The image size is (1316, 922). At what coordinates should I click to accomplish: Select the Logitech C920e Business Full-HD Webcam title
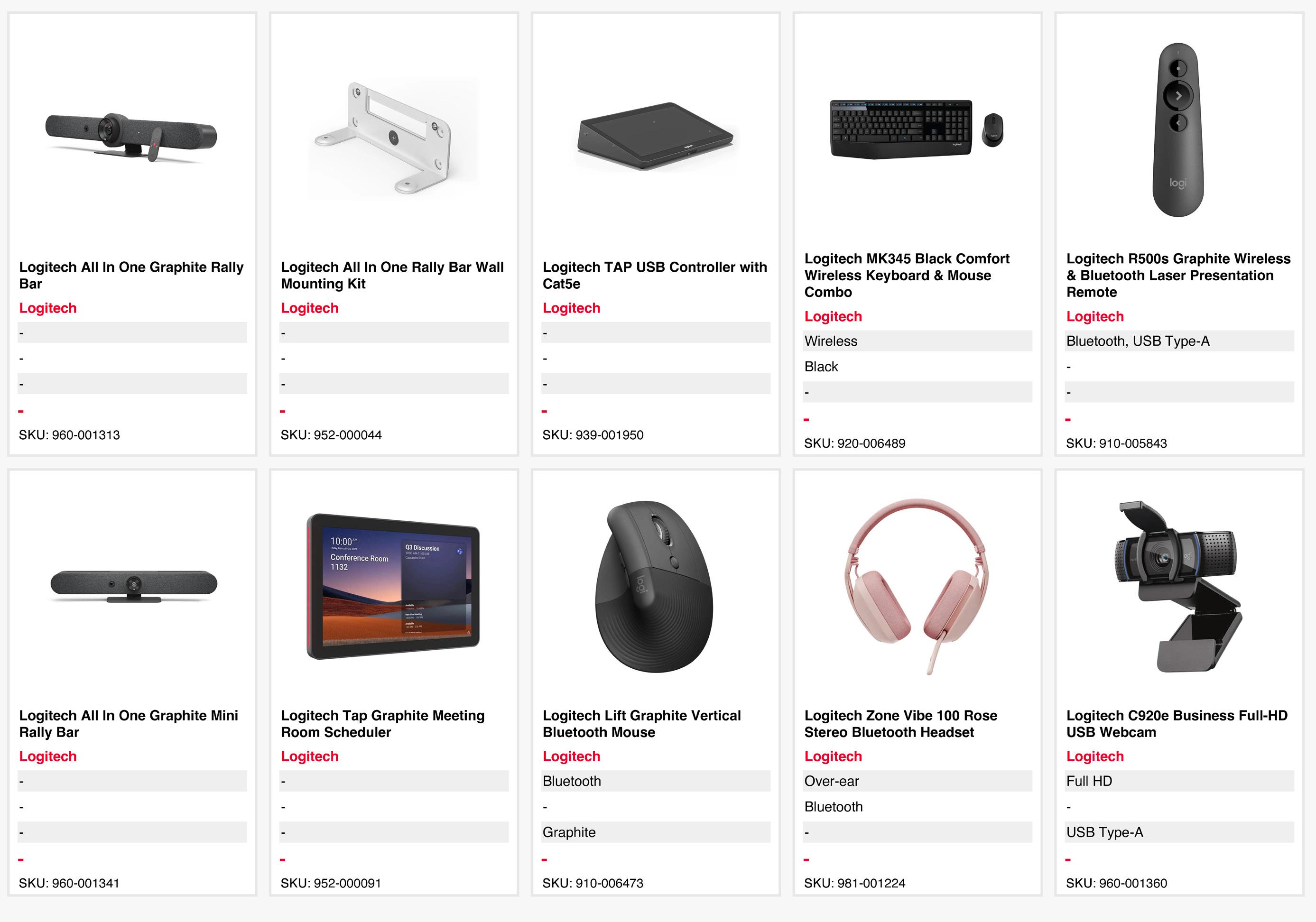(x=1177, y=724)
